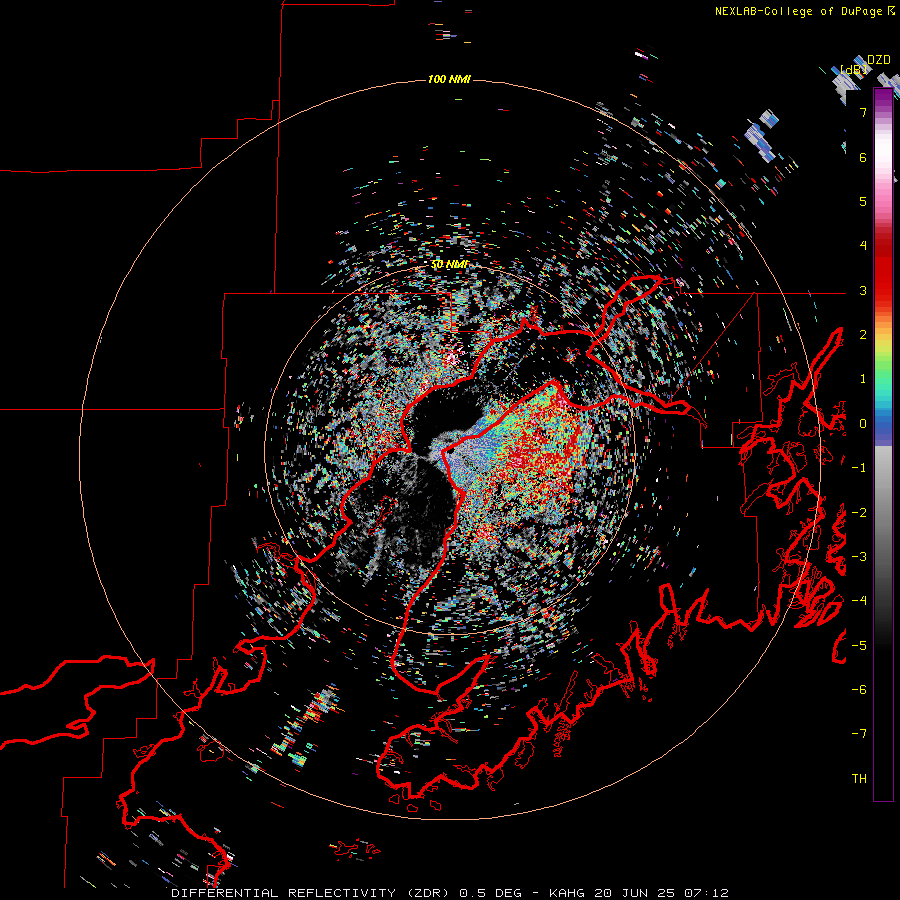The height and width of the screenshot is (900, 900).
Task: Click the 3 value on the color scale
Action: coord(863,290)
